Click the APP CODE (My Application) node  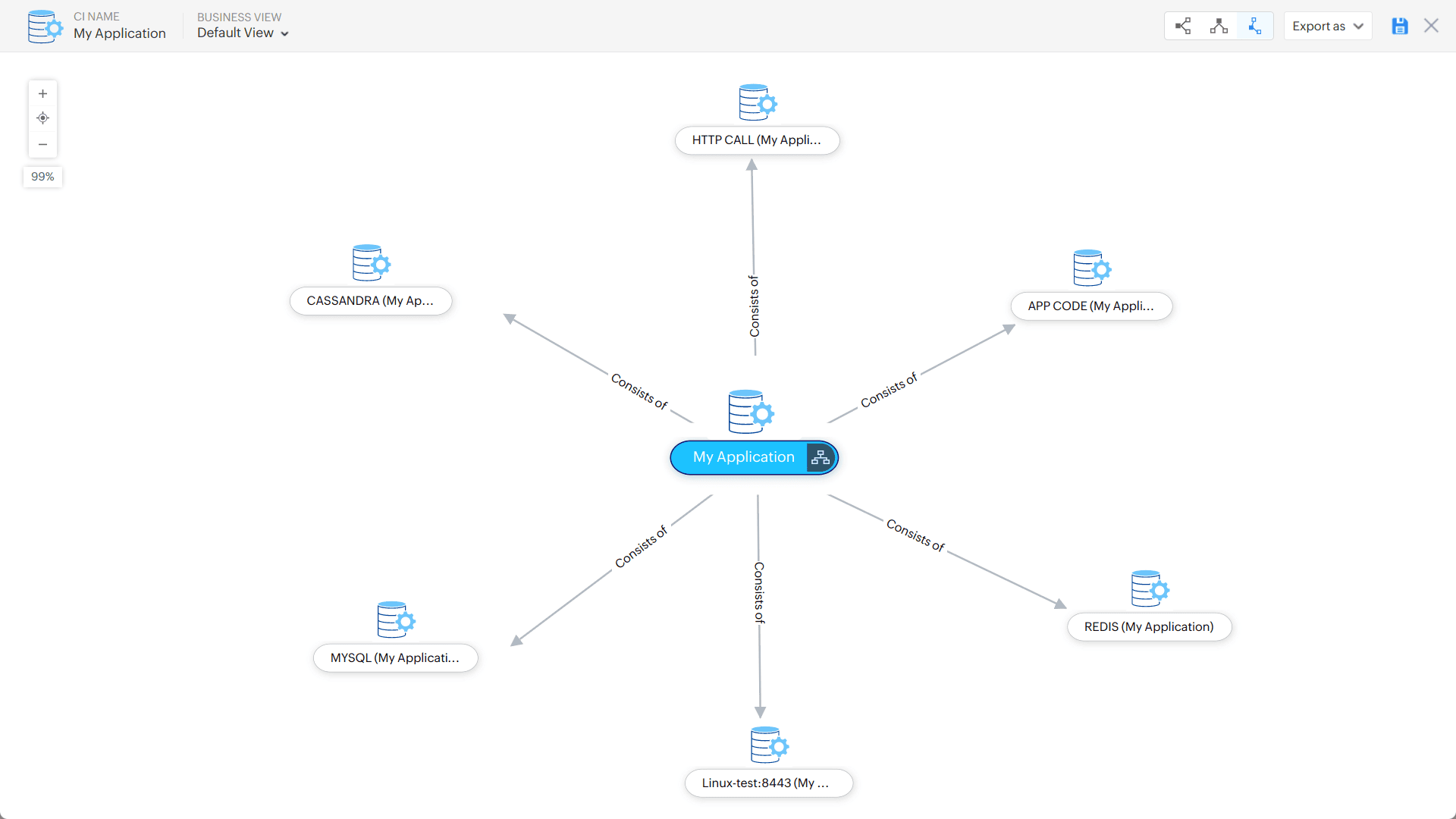point(1091,306)
